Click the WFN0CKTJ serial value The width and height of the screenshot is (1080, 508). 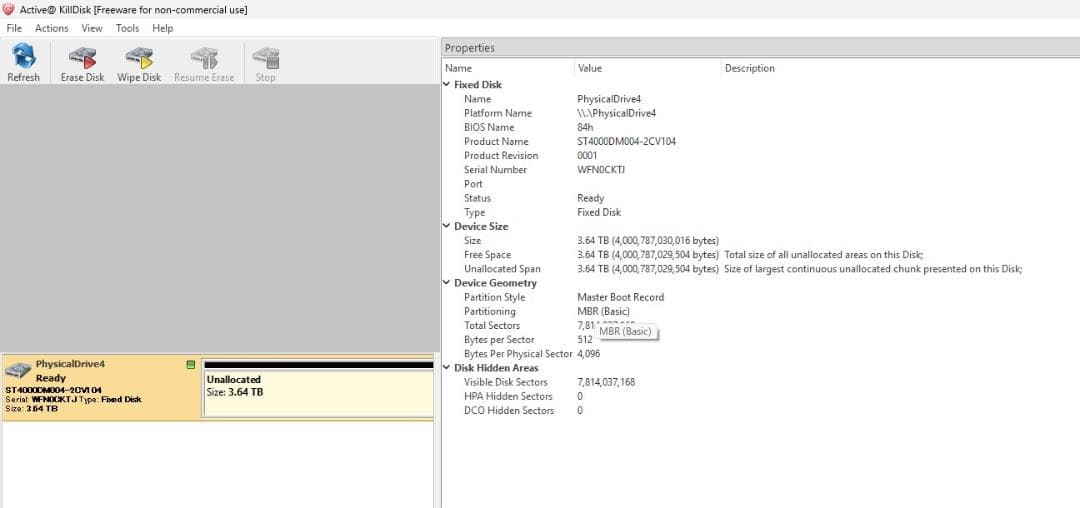601,170
